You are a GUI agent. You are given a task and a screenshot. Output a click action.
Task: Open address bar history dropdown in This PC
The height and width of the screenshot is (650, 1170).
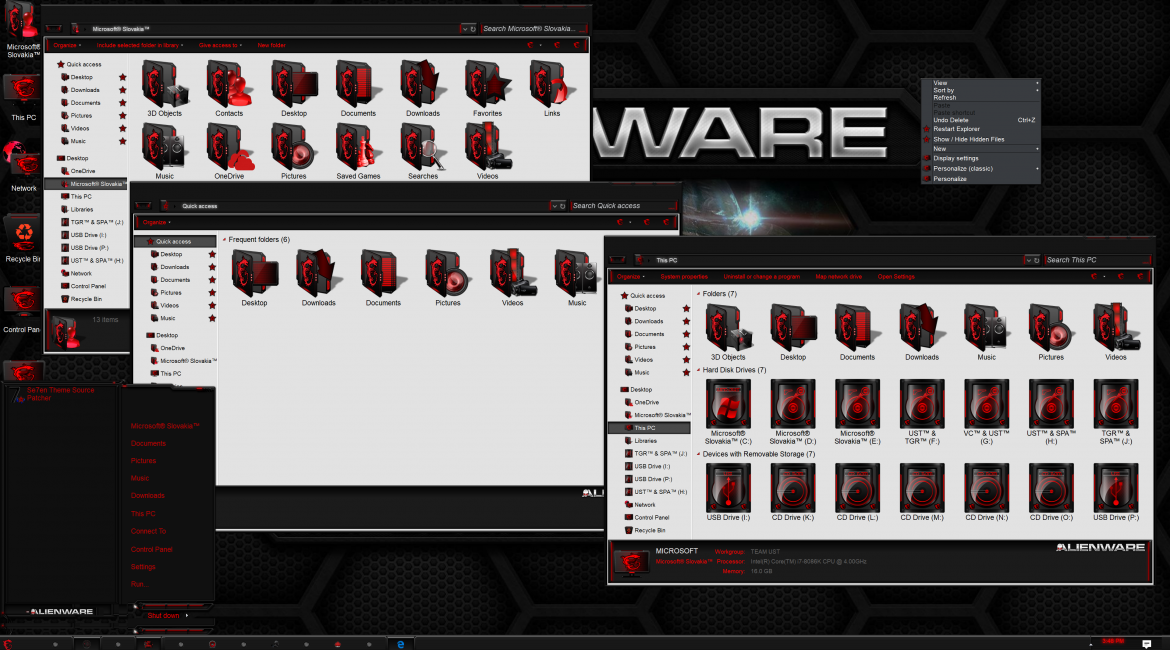click(1028, 260)
